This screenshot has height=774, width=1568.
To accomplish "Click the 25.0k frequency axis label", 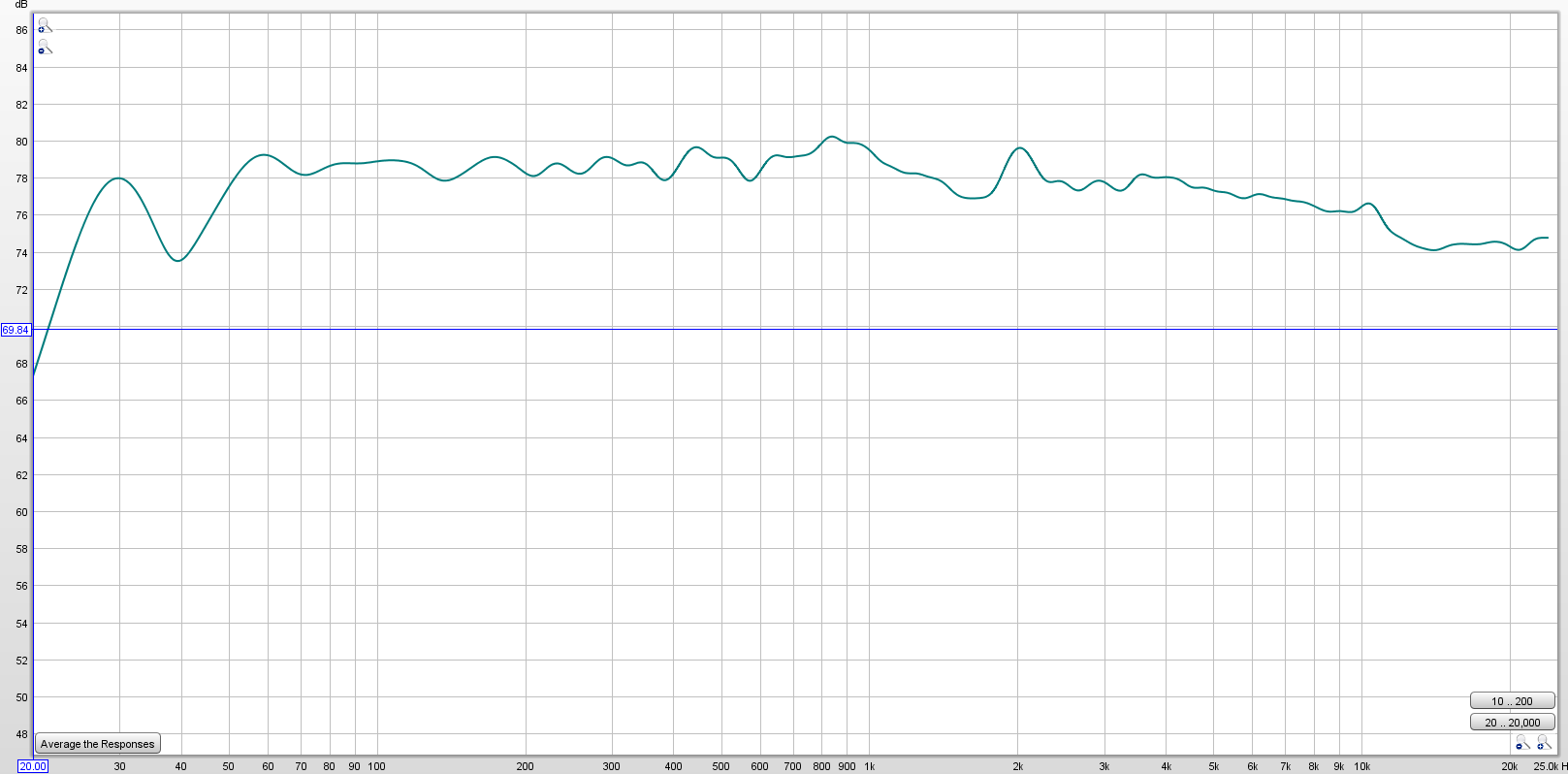I will pyautogui.click(x=1545, y=766).
